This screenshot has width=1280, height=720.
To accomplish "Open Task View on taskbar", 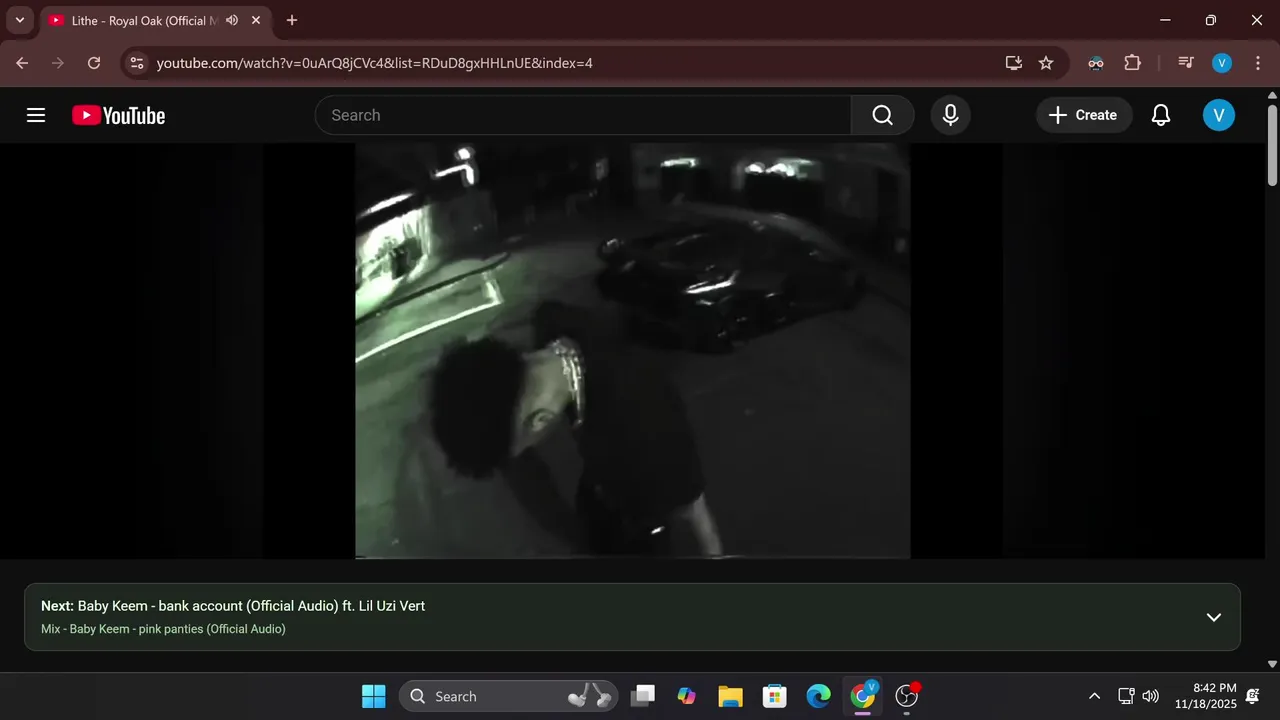I will 643,696.
